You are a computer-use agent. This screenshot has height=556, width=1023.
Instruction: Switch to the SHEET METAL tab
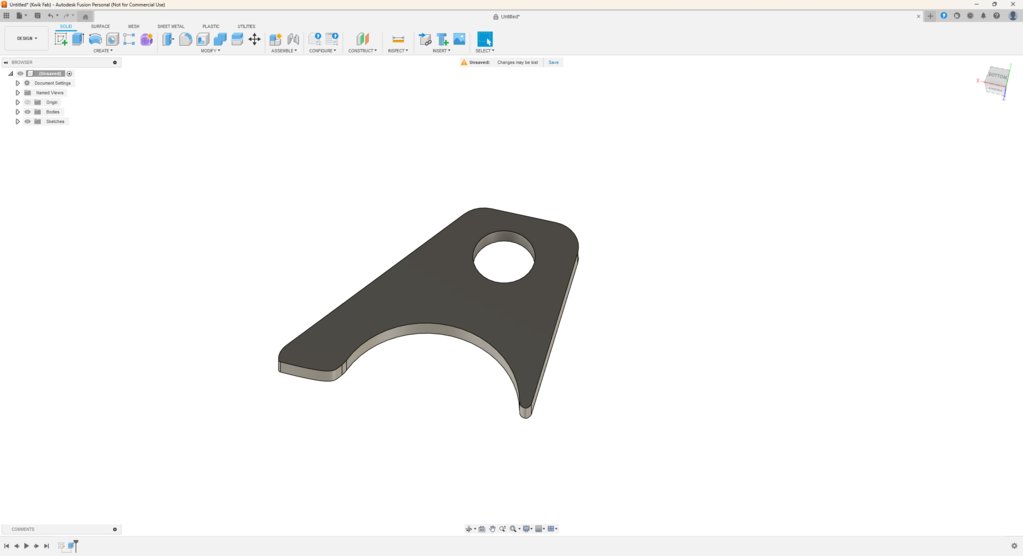point(171,27)
